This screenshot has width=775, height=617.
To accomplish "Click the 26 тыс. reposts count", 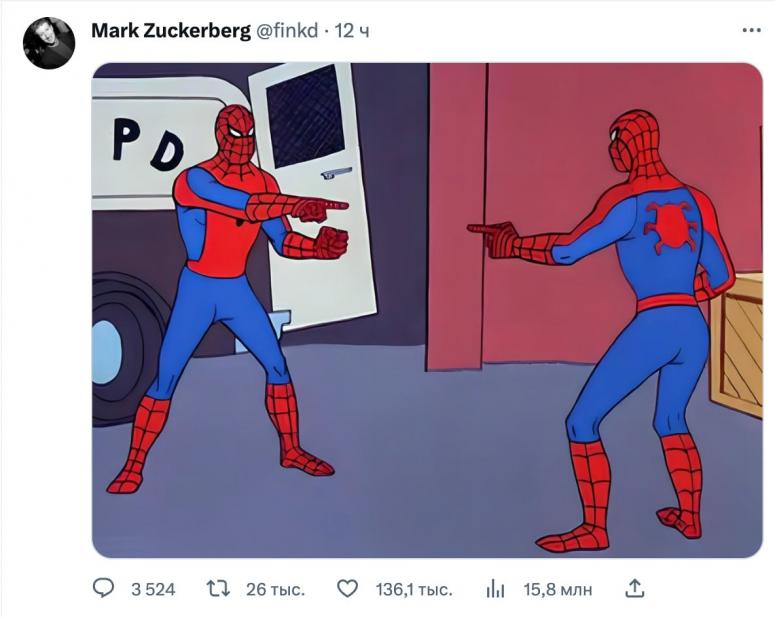I will [275, 589].
